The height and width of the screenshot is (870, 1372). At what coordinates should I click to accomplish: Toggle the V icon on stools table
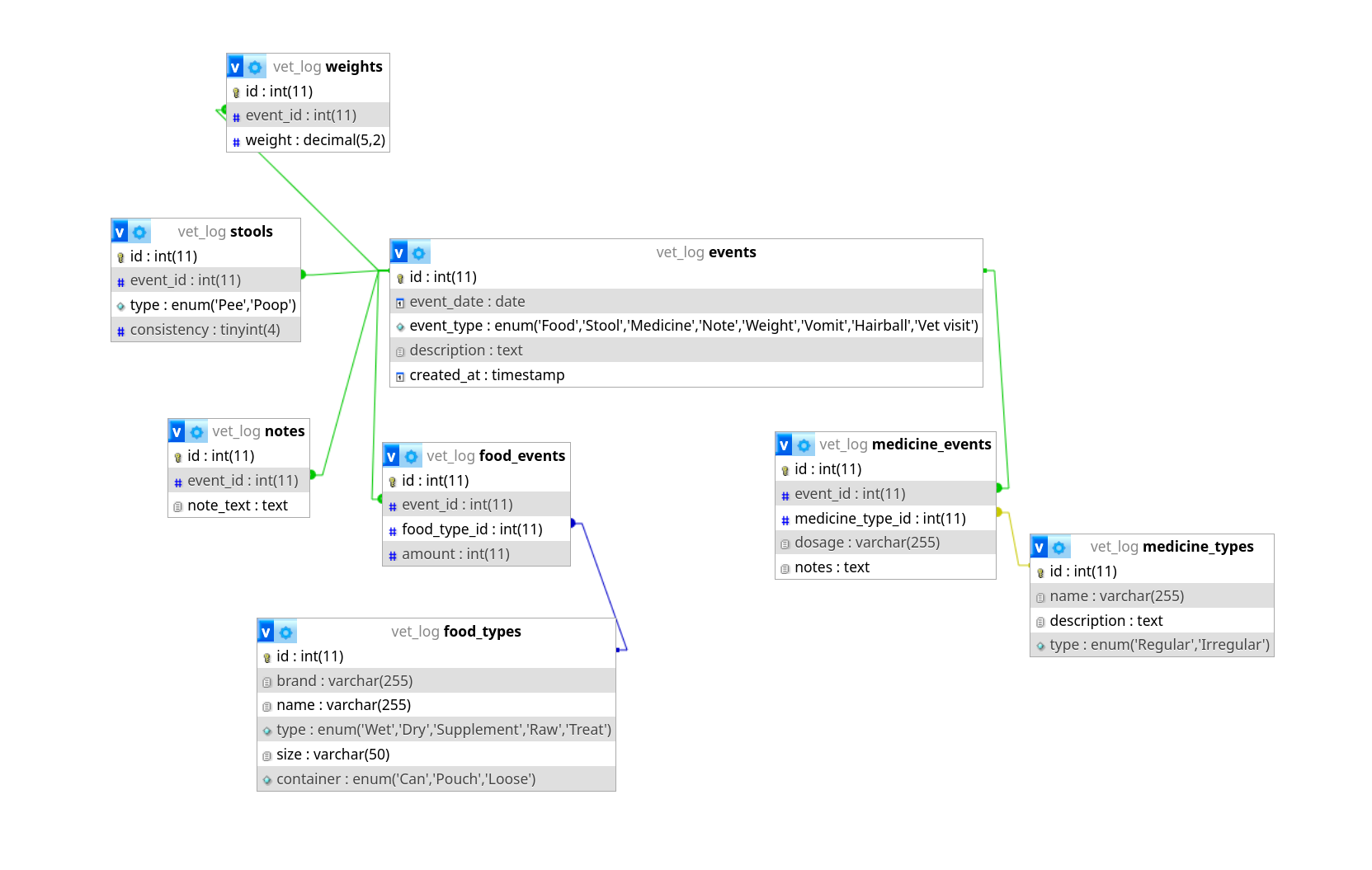tap(120, 233)
